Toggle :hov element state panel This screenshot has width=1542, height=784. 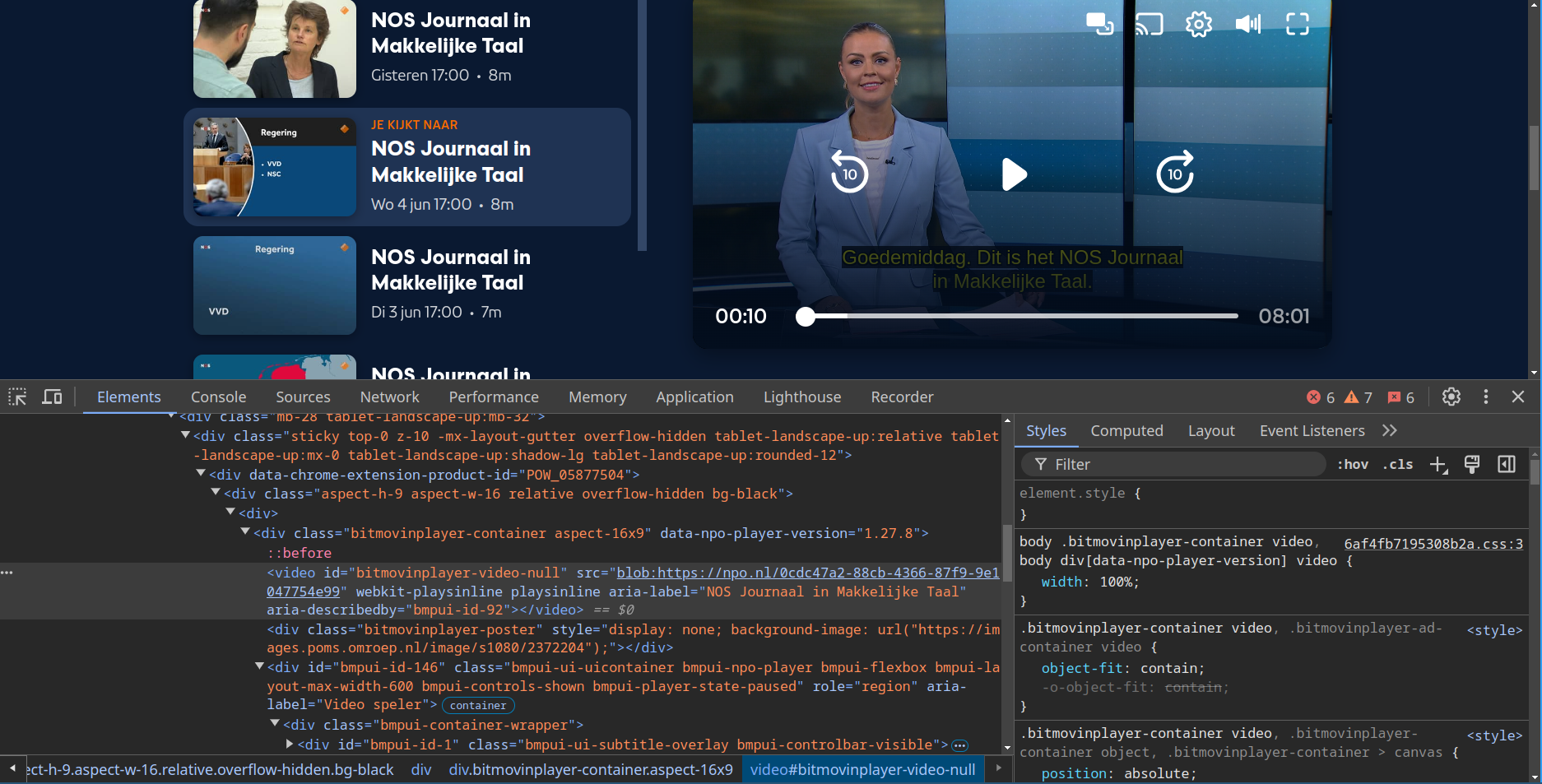(1353, 465)
